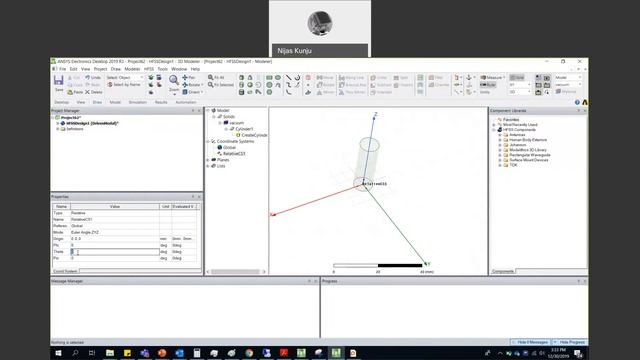Screen dimensions: 640x360
Task: Click the Chamfer tool
Action: (x=439, y=85)
